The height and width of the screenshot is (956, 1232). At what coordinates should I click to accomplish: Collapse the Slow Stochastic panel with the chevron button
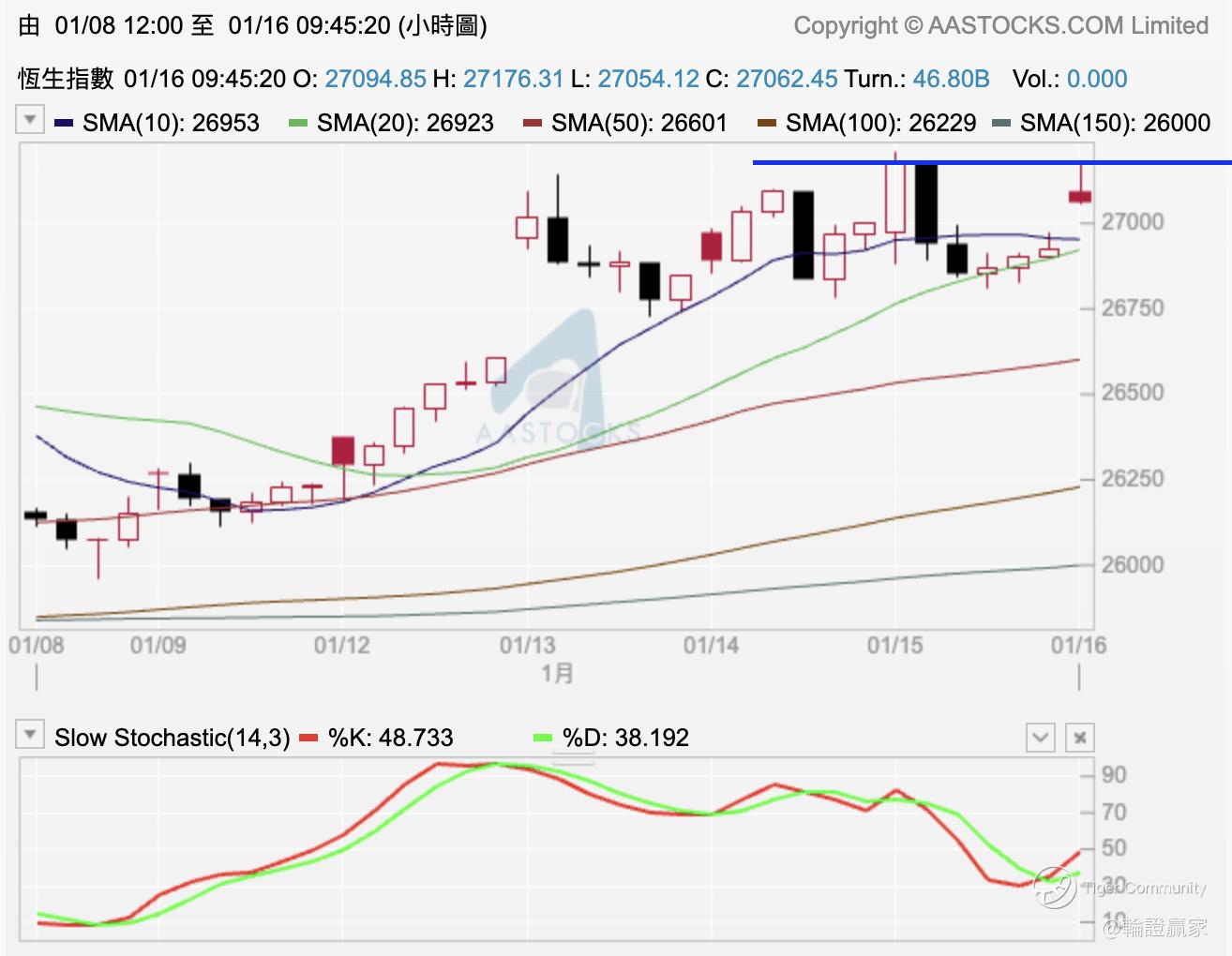[x=1041, y=738]
